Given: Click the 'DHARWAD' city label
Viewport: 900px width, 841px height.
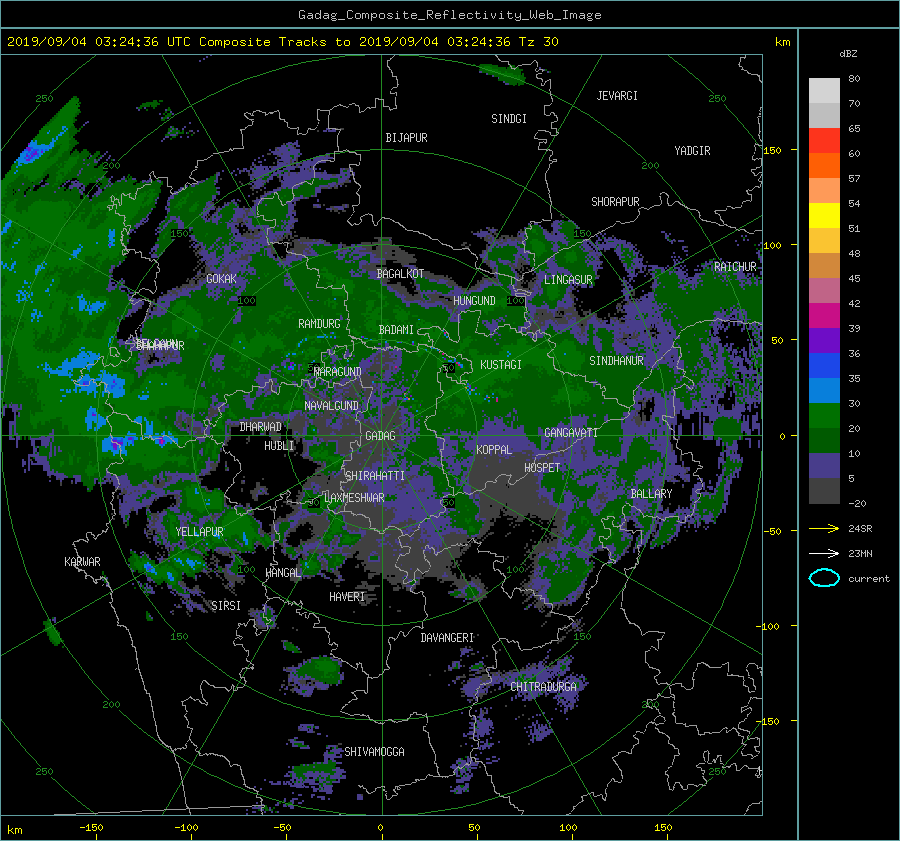Looking at the screenshot, I should tap(261, 427).
